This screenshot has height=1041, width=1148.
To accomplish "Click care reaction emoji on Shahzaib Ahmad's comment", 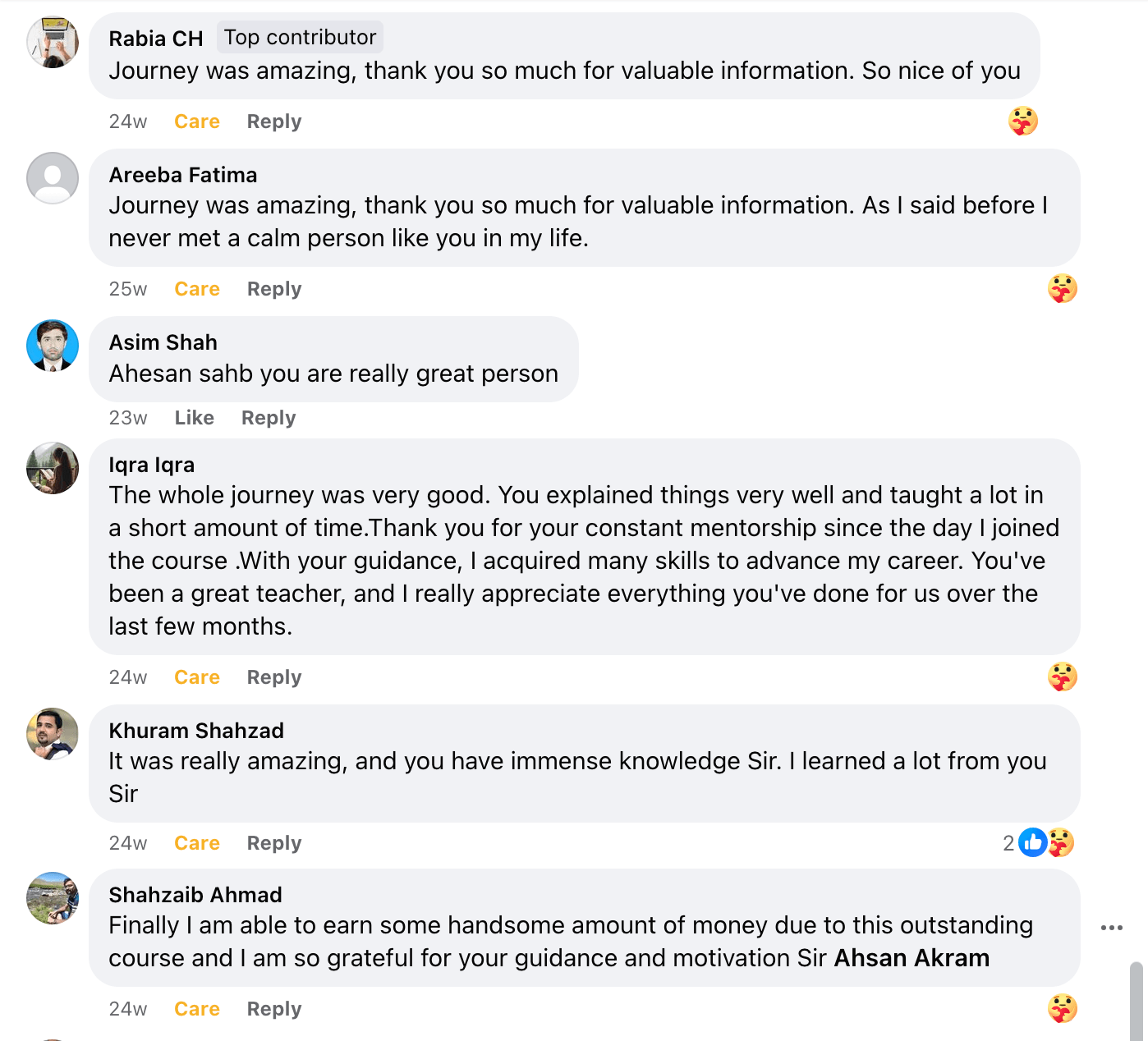I will coord(1062,1008).
